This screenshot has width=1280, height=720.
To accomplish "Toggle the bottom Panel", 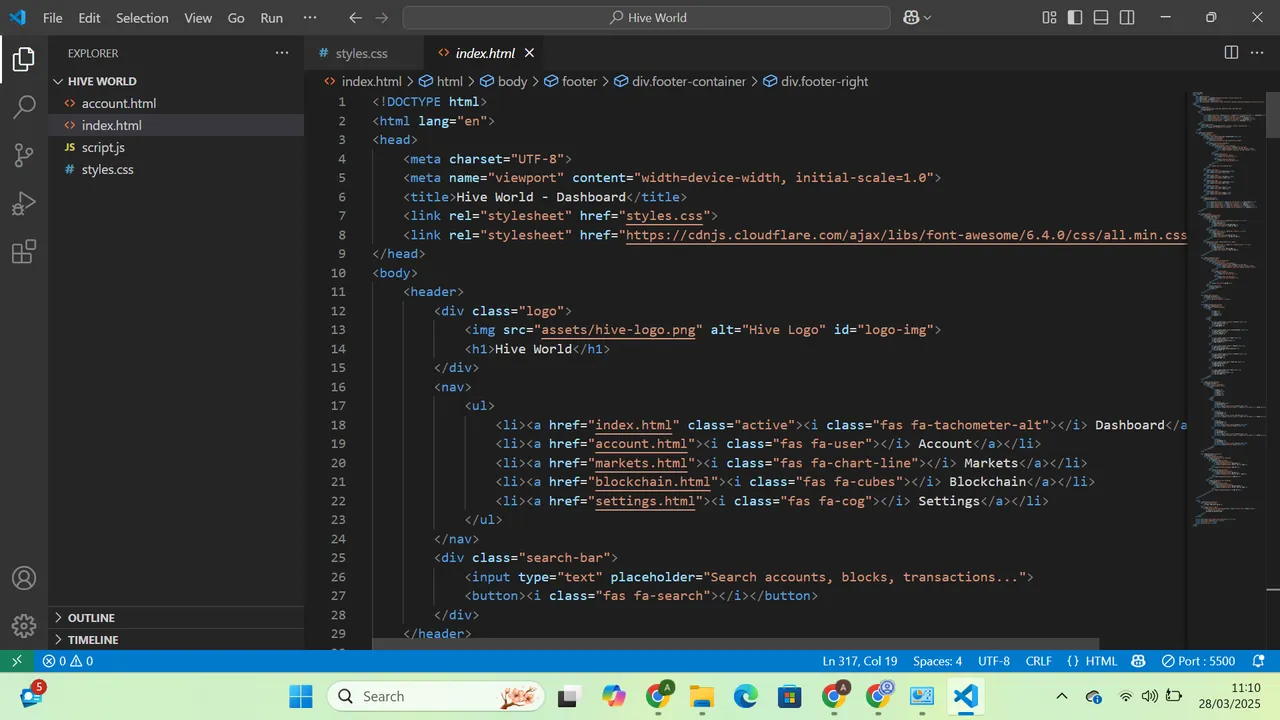I will coord(1101,18).
